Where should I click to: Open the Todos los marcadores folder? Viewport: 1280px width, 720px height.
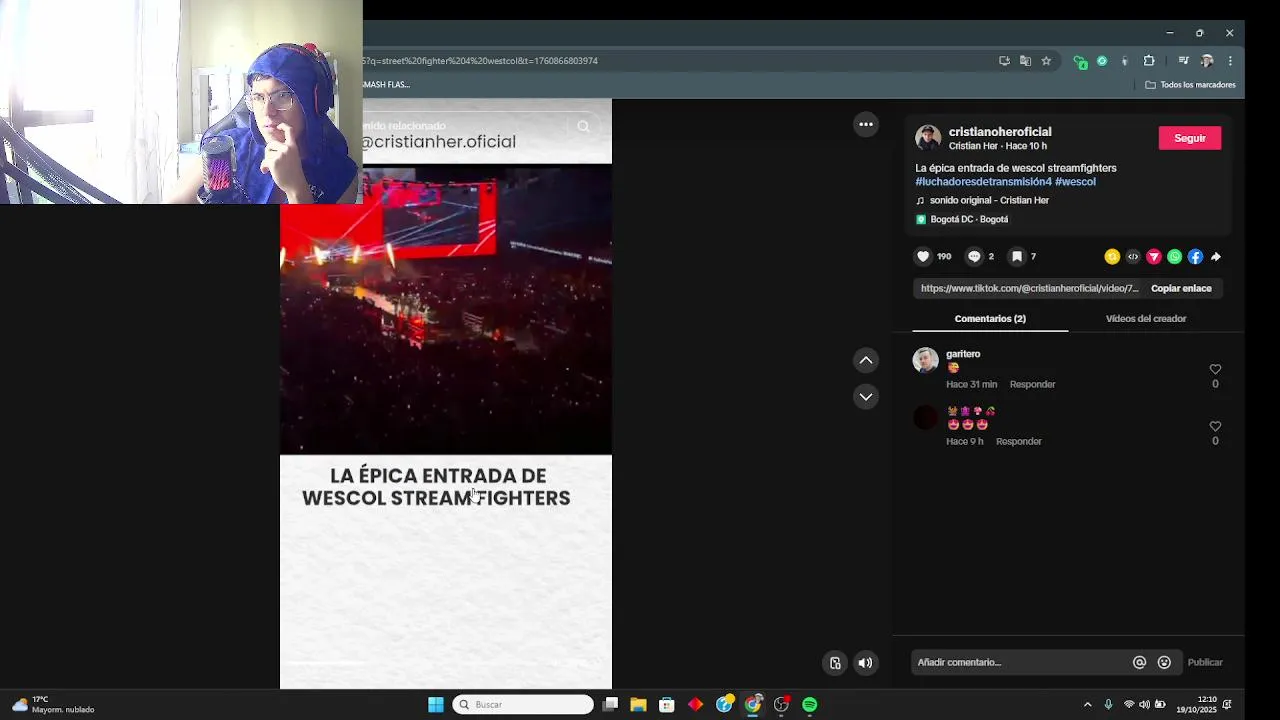pyautogui.click(x=1190, y=85)
